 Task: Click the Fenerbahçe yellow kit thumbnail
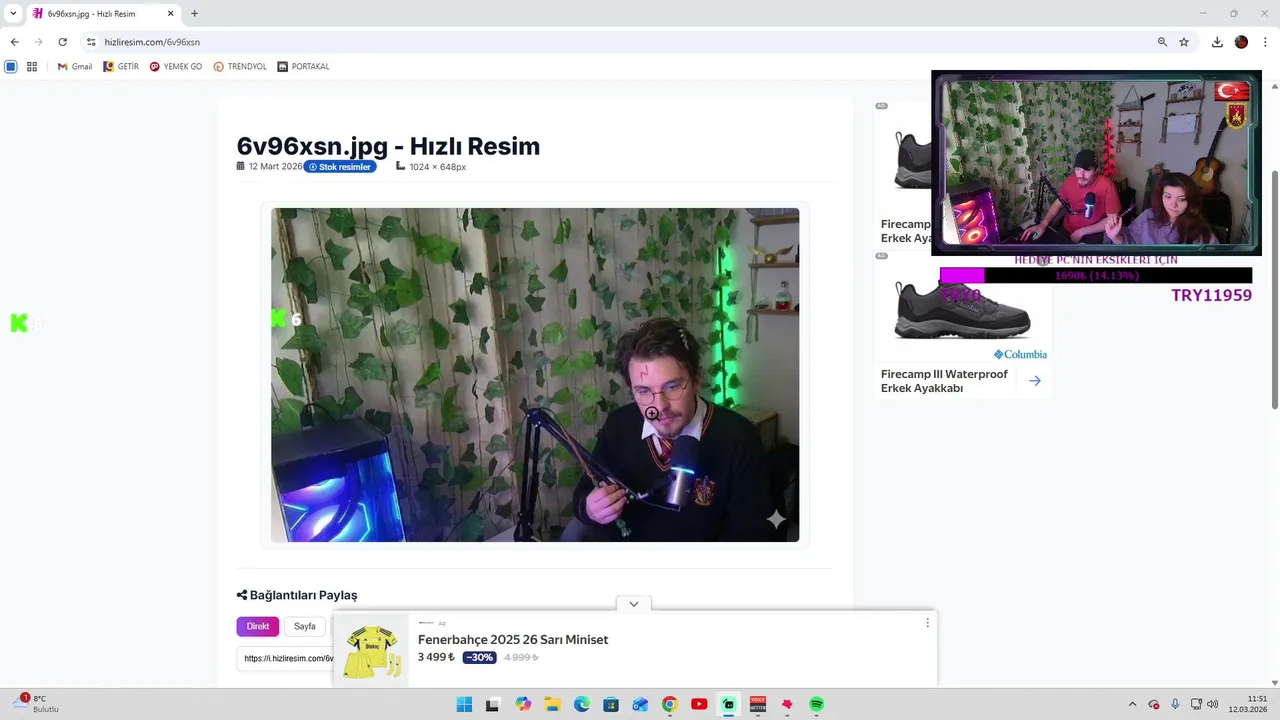click(372, 650)
